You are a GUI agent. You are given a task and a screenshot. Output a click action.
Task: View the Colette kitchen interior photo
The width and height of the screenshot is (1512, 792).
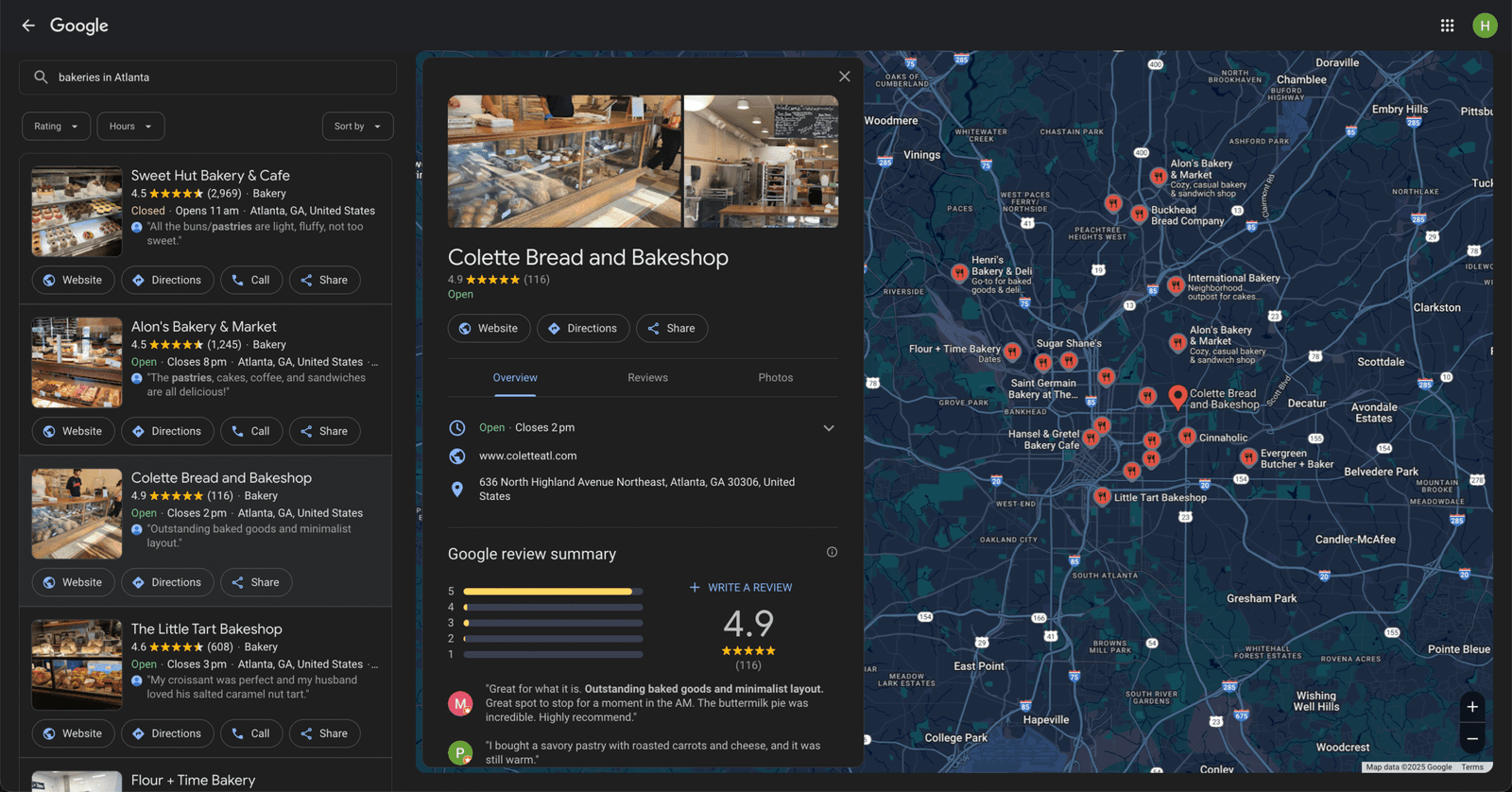tap(761, 162)
